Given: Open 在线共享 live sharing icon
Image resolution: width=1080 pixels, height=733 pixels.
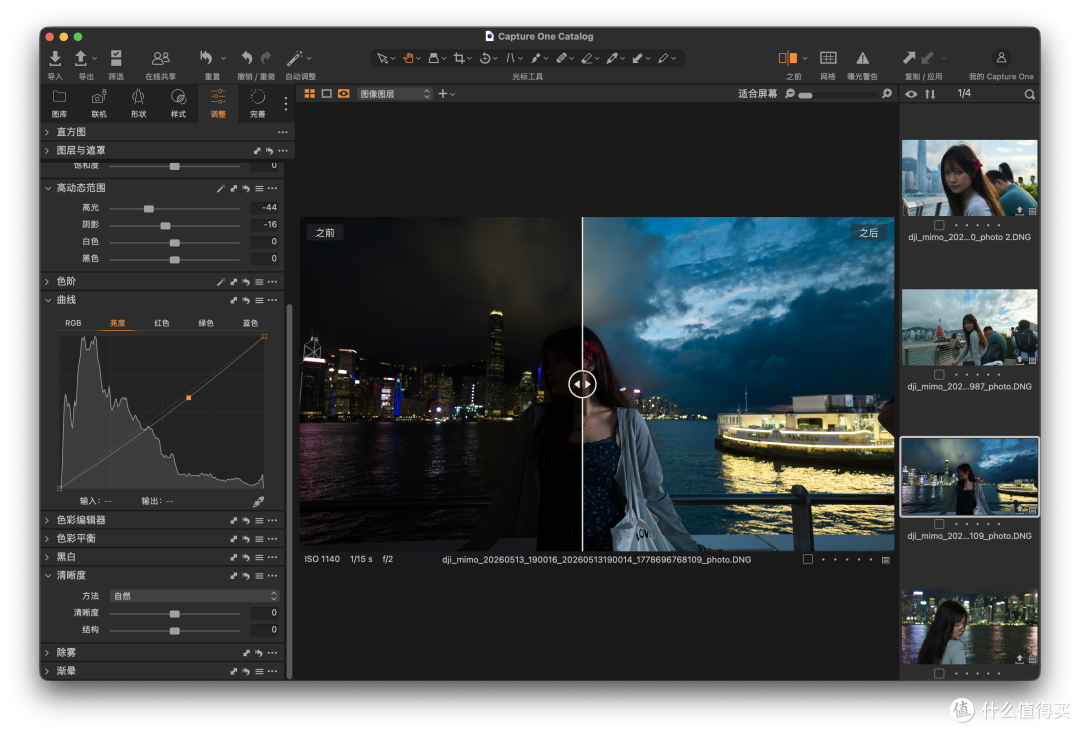Looking at the screenshot, I should coord(160,58).
